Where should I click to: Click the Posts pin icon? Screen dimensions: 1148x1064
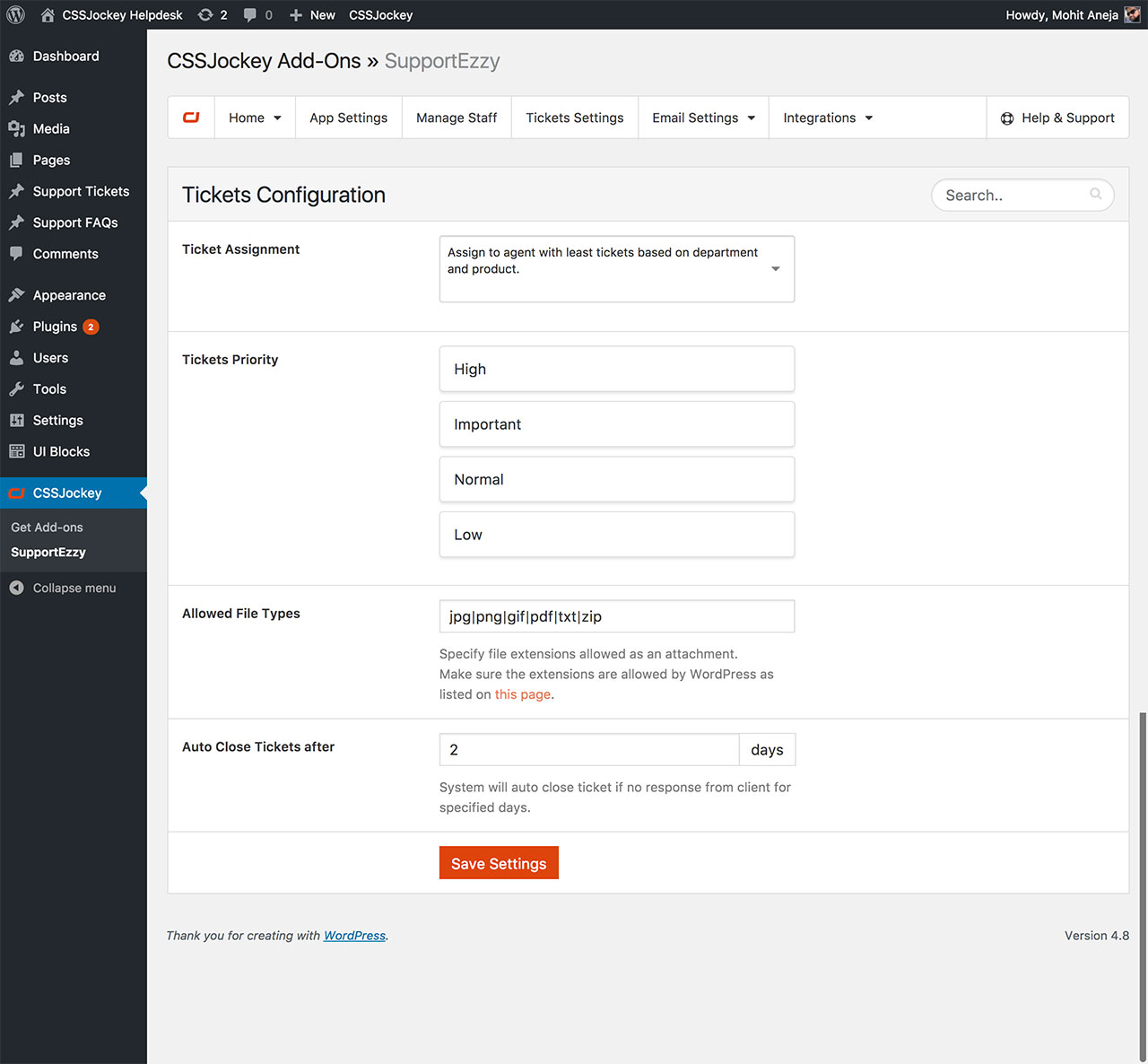[x=16, y=97]
